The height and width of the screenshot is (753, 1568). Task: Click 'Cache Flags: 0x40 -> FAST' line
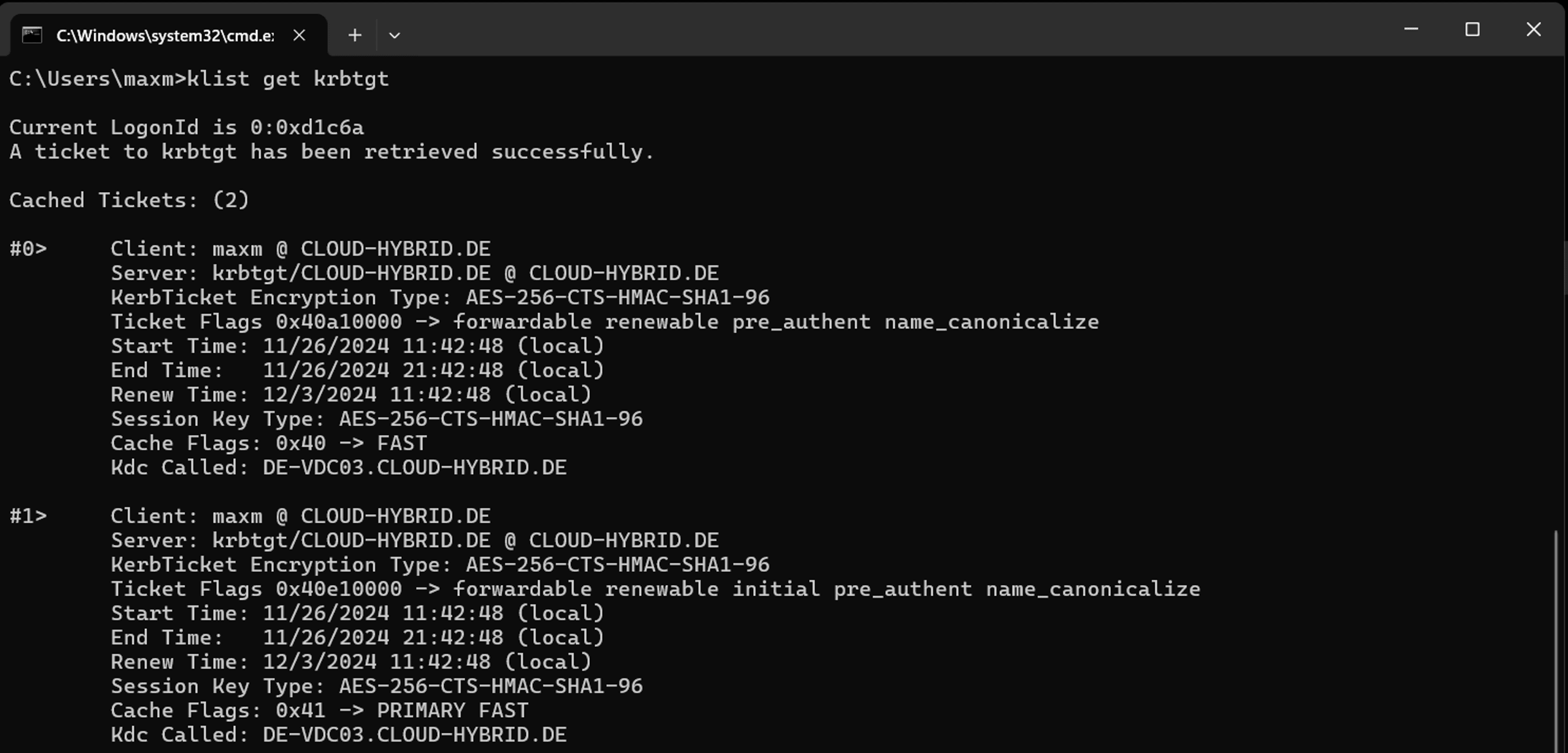[x=268, y=443]
